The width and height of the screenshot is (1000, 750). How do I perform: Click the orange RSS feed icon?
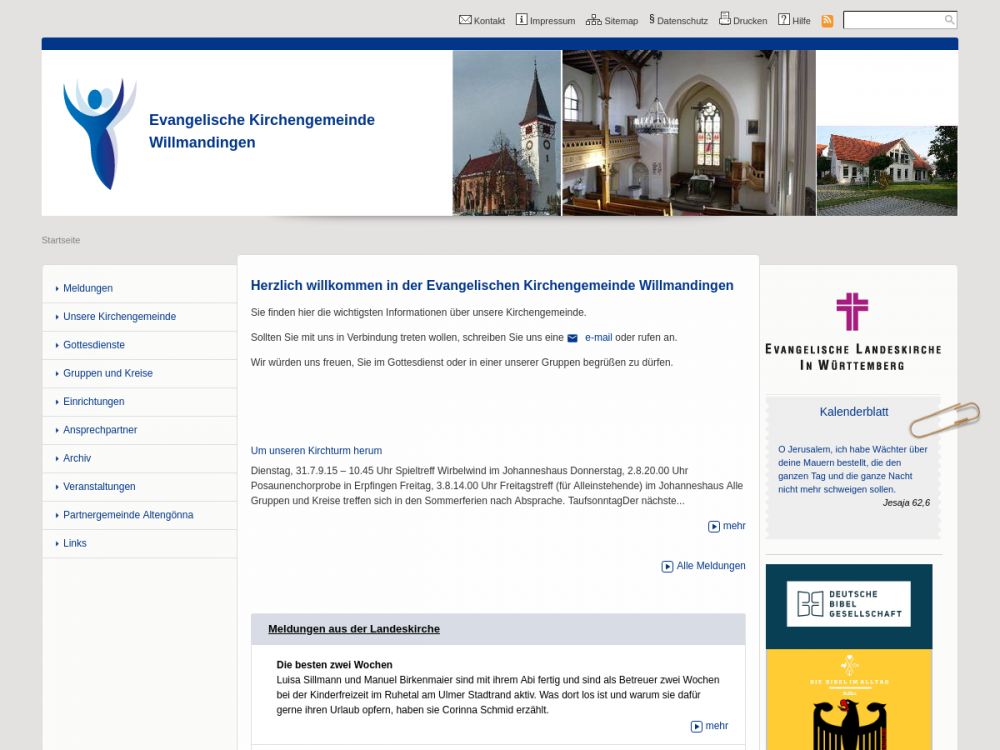click(x=827, y=21)
